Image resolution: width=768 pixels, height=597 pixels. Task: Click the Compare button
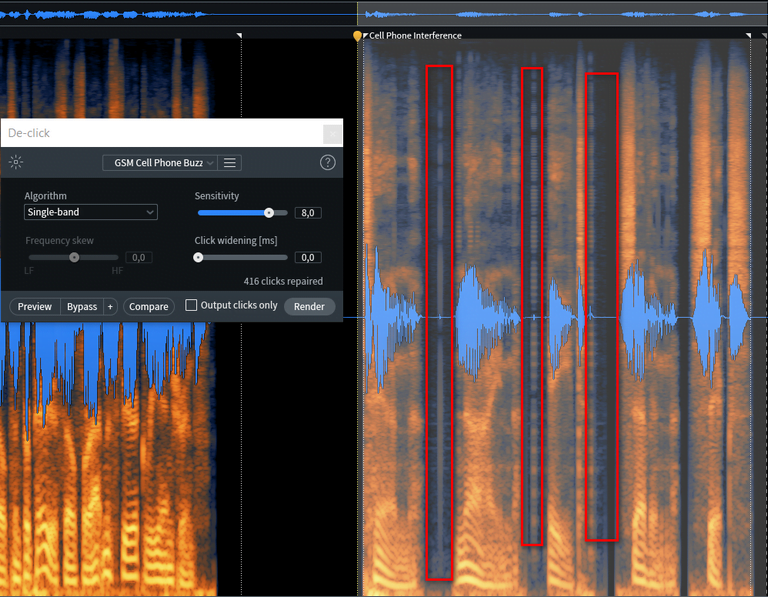click(x=148, y=306)
